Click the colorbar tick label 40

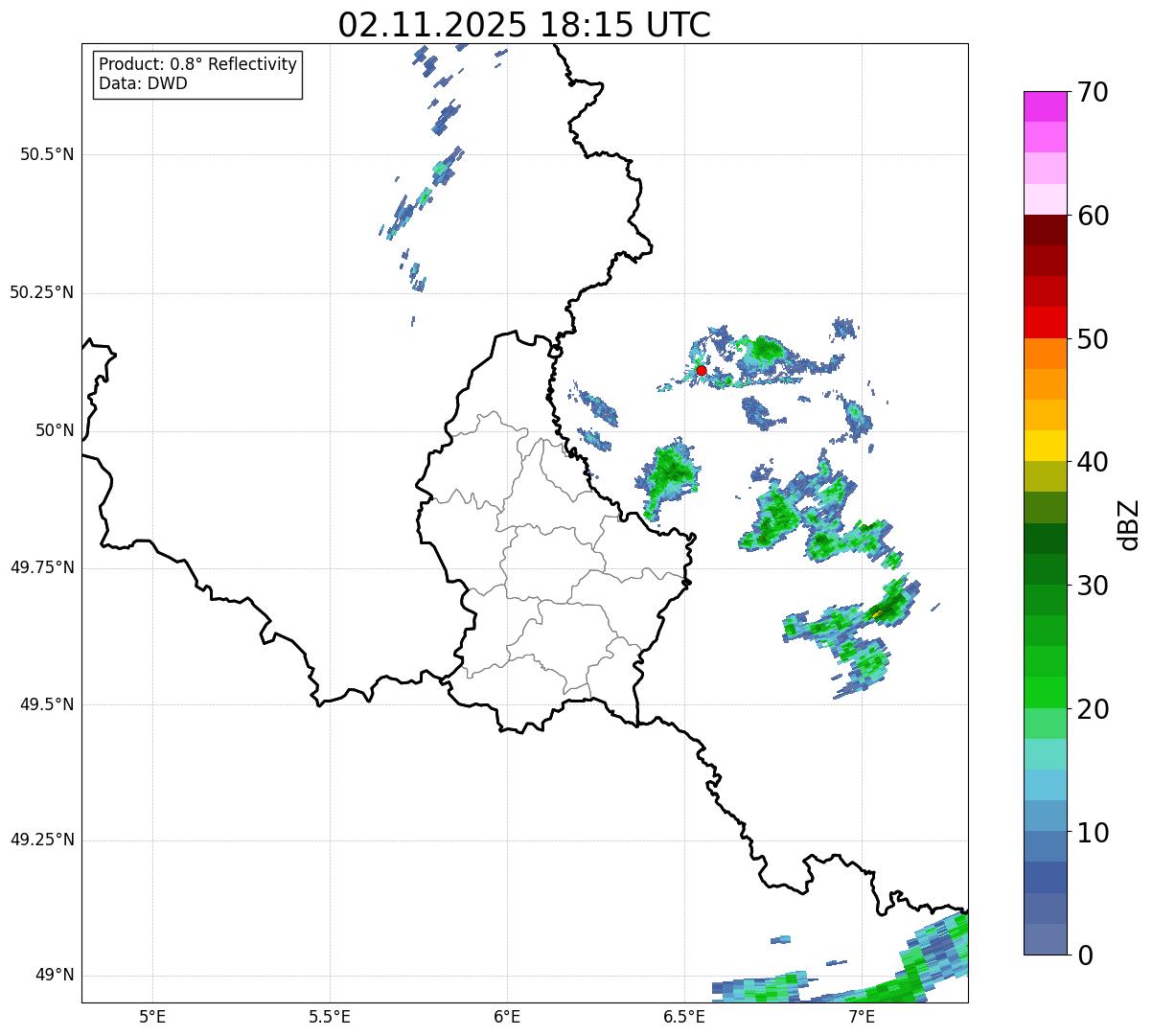pos(1093,462)
